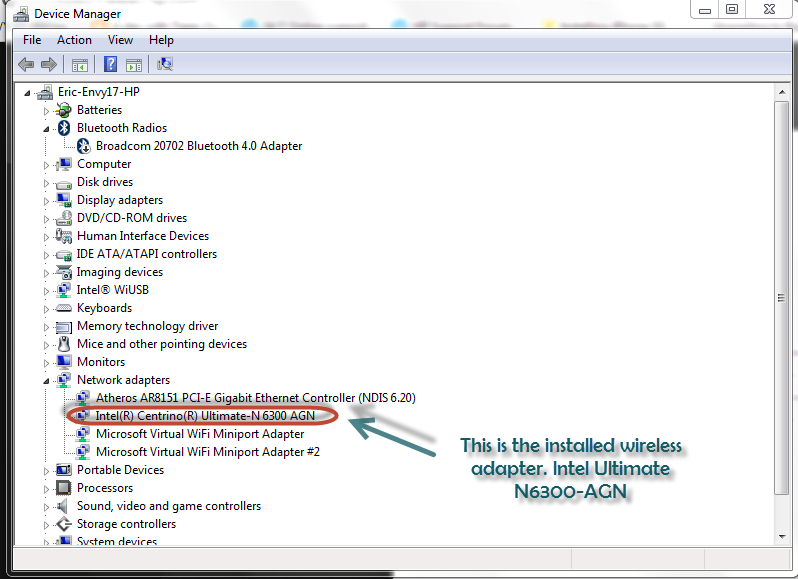Viewport: 798px width, 579px height.
Task: Select Microsoft Virtual WiFi Miniport Adapter #2
Action: click(x=208, y=452)
